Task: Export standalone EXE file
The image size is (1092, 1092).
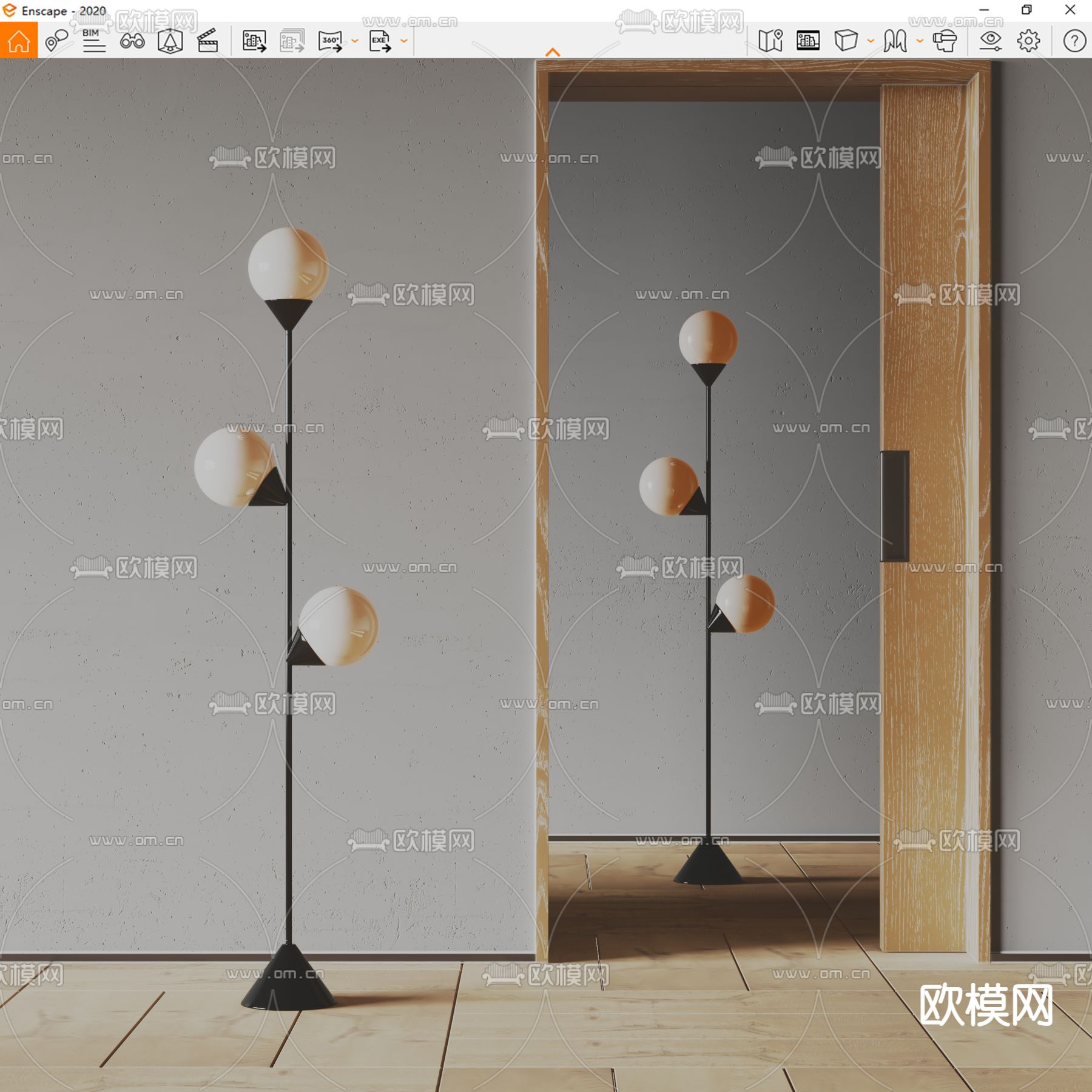Action: pos(380,41)
